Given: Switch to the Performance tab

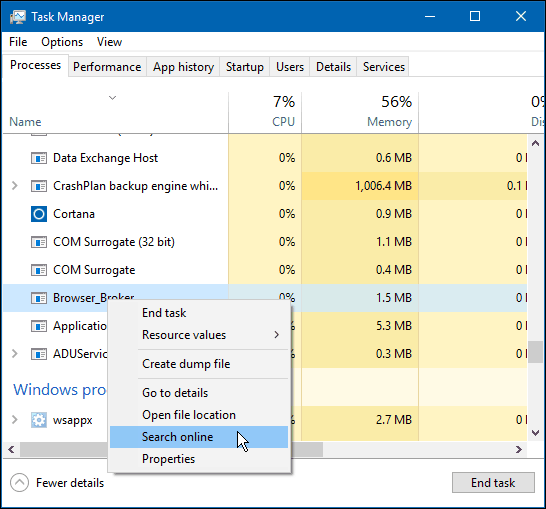Looking at the screenshot, I should [107, 67].
